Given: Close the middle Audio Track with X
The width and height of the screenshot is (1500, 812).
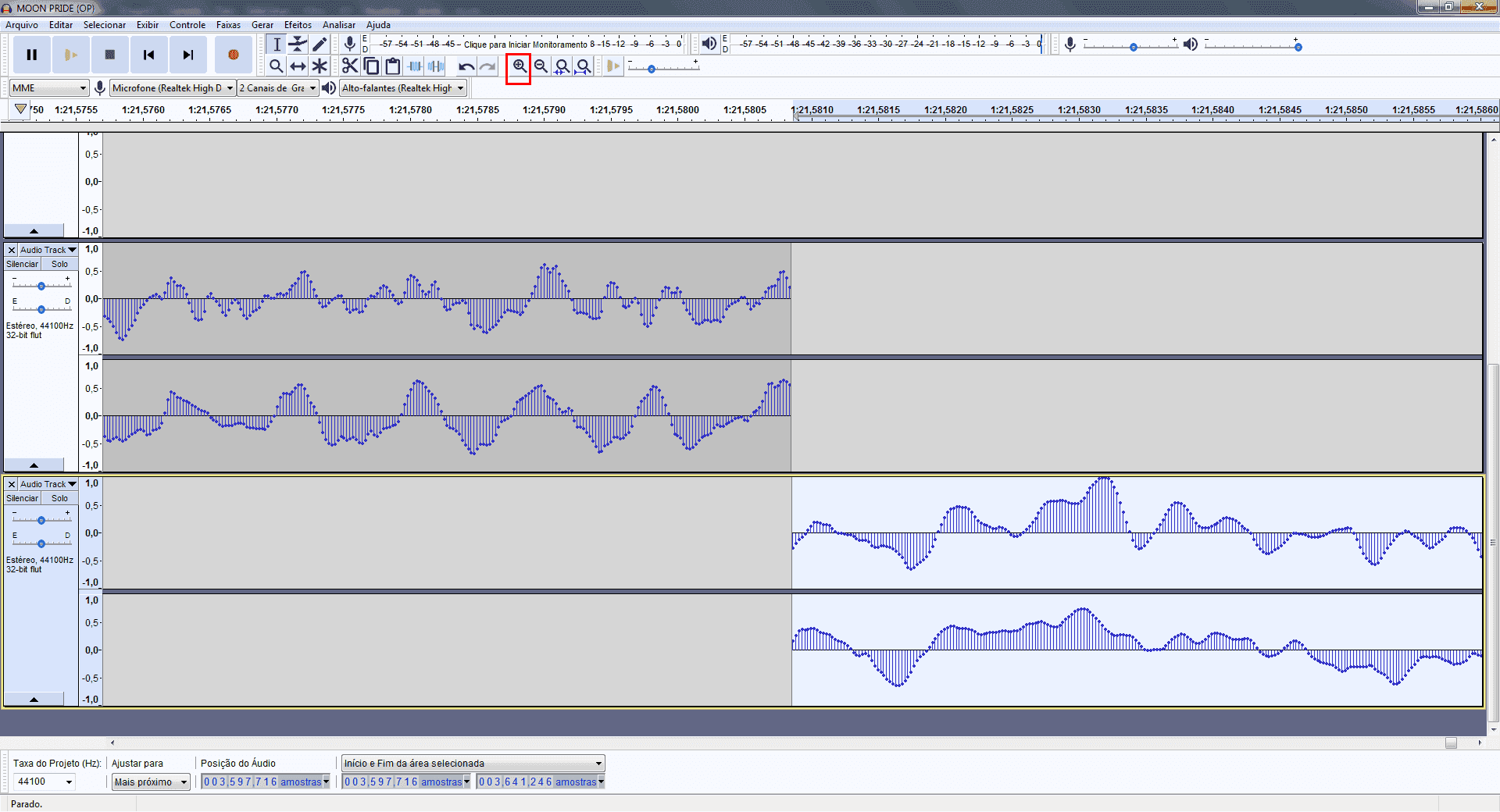Looking at the screenshot, I should click(x=12, y=250).
